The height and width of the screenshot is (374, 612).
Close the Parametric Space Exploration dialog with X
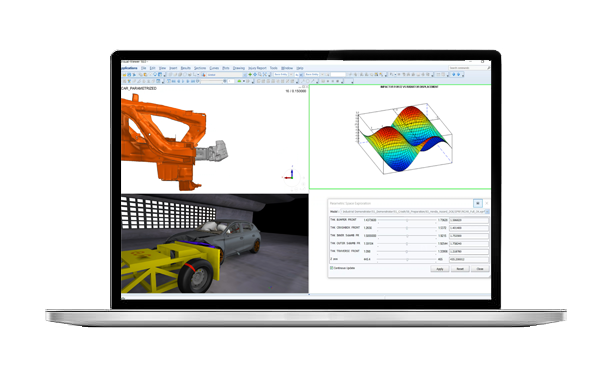click(487, 203)
